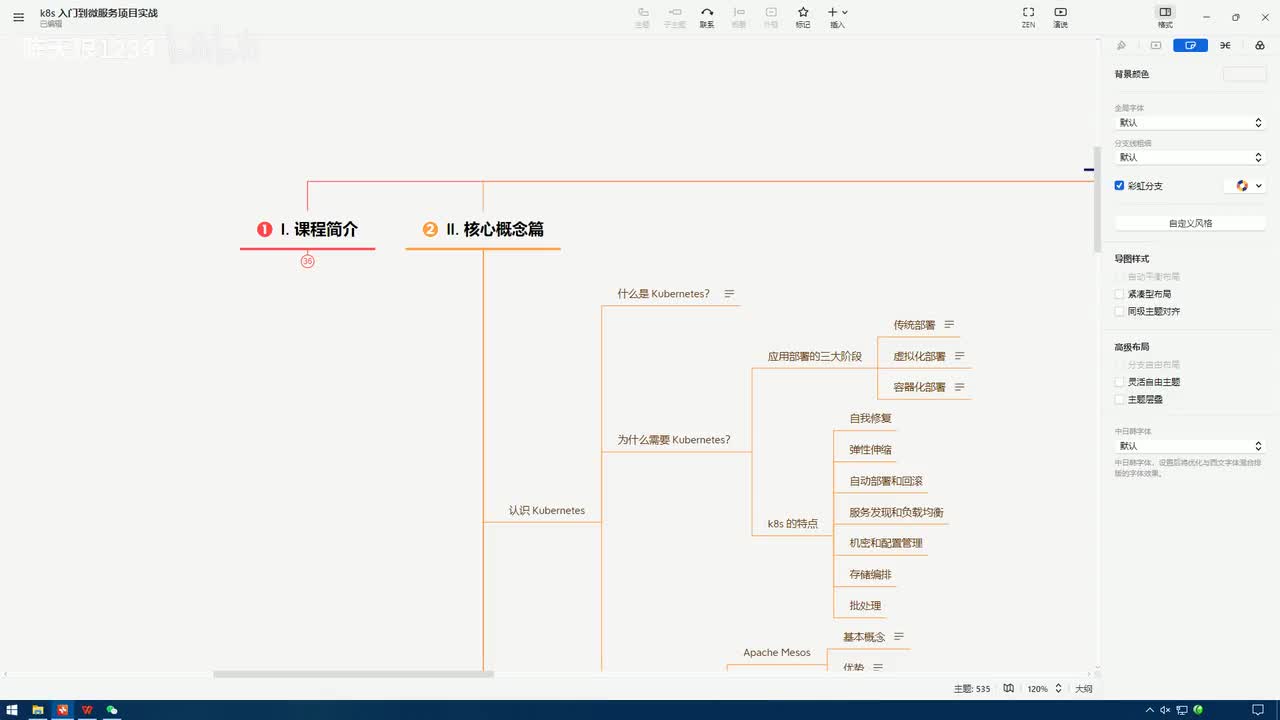Open the 分支线粗细 dropdown
The width and height of the screenshot is (1280, 720).
[1190, 157]
